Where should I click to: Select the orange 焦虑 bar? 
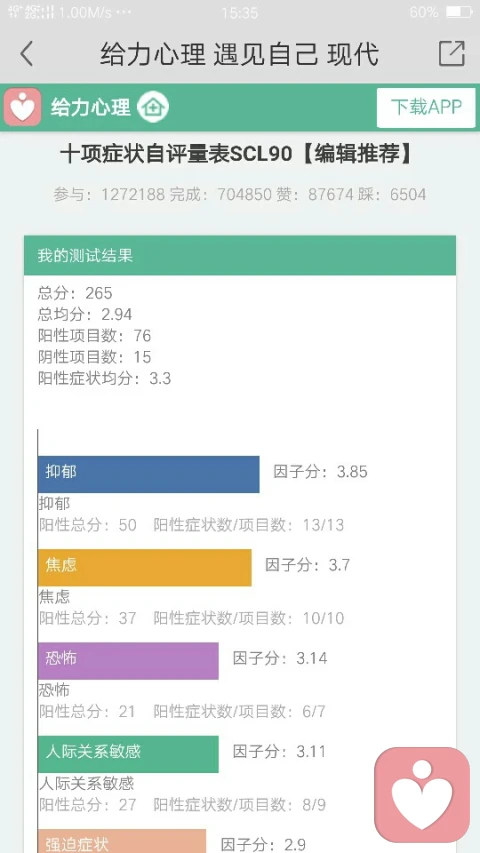tap(145, 567)
